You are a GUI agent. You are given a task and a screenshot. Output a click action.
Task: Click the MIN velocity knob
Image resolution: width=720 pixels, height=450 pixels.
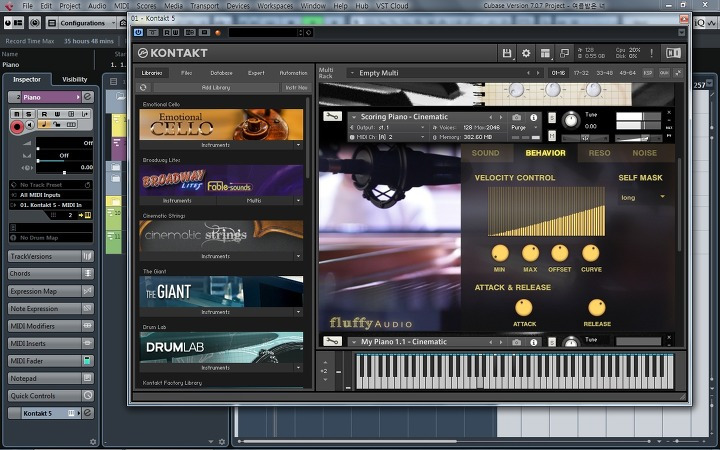coord(500,253)
